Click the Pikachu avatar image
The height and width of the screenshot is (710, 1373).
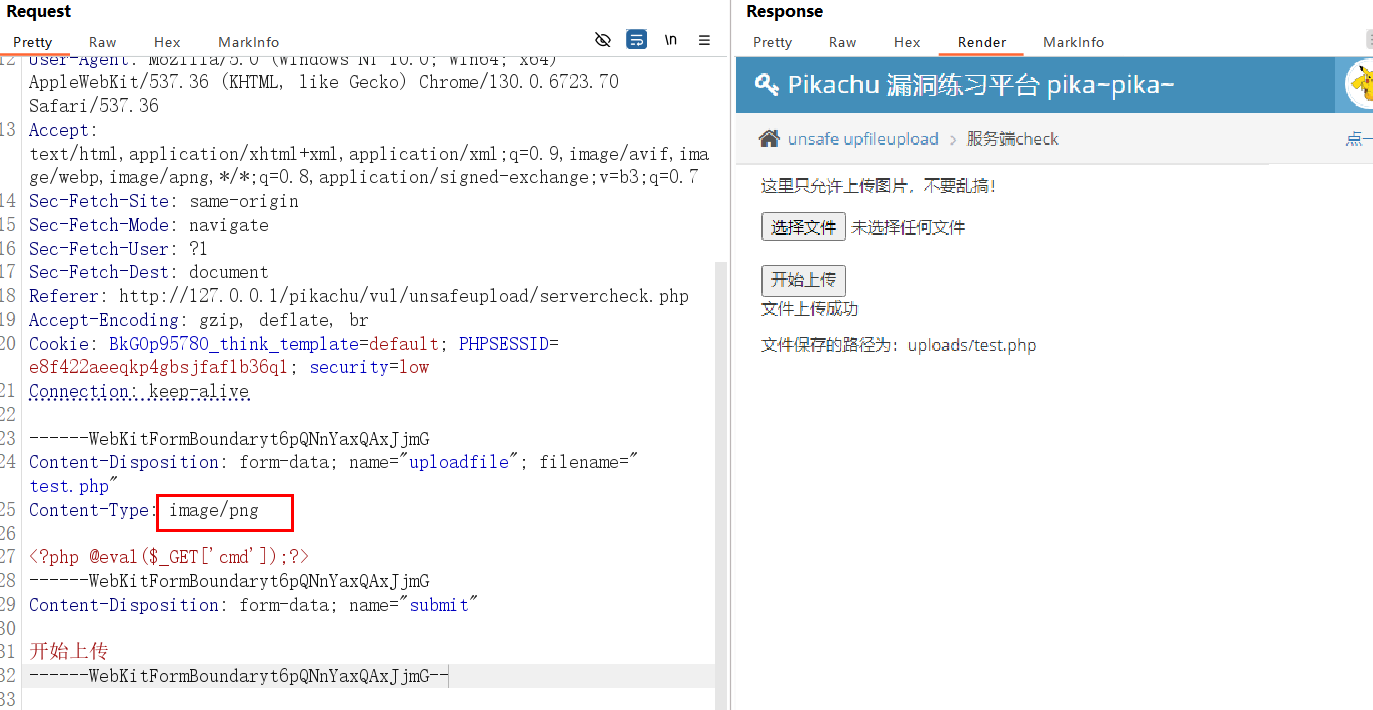click(x=1359, y=85)
